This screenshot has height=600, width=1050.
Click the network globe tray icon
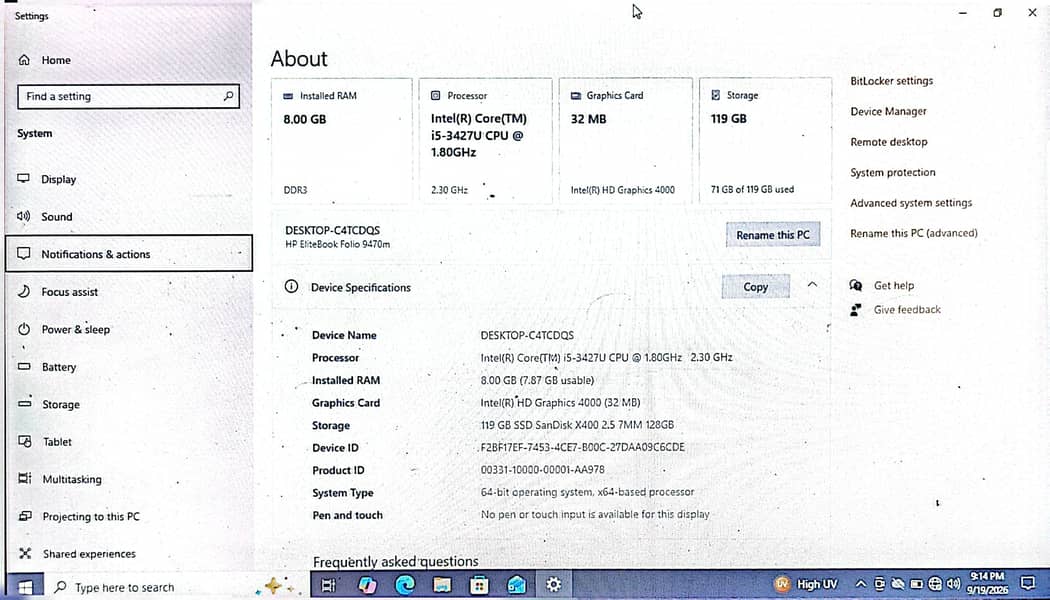pos(935,585)
